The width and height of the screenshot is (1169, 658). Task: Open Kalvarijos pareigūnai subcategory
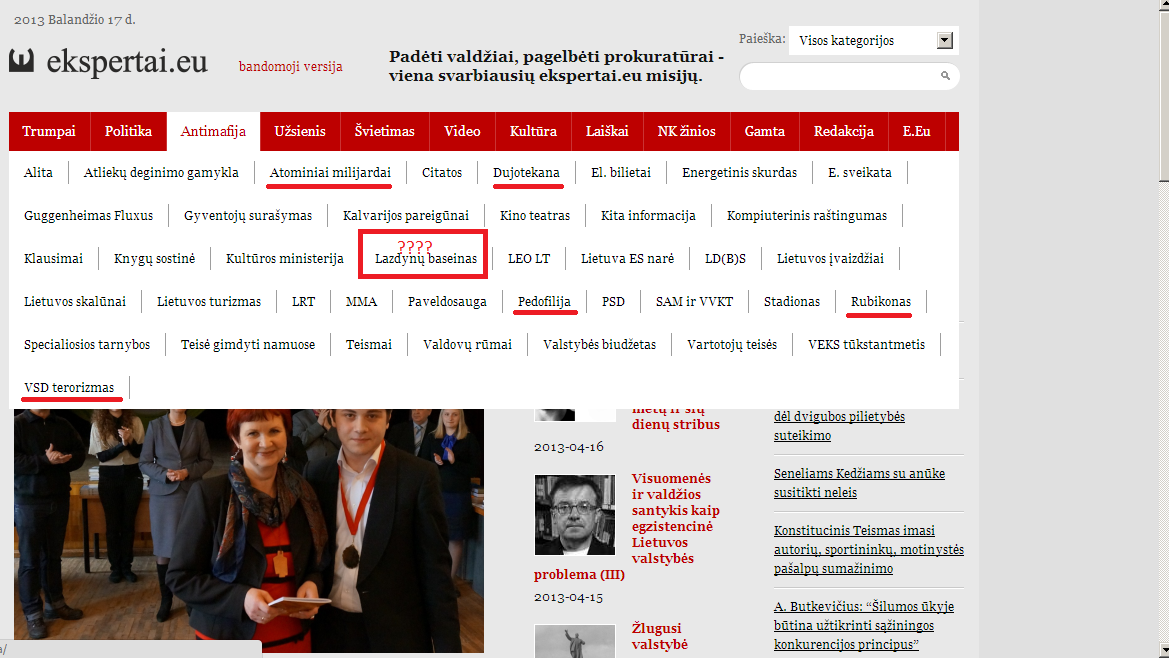[406, 216]
